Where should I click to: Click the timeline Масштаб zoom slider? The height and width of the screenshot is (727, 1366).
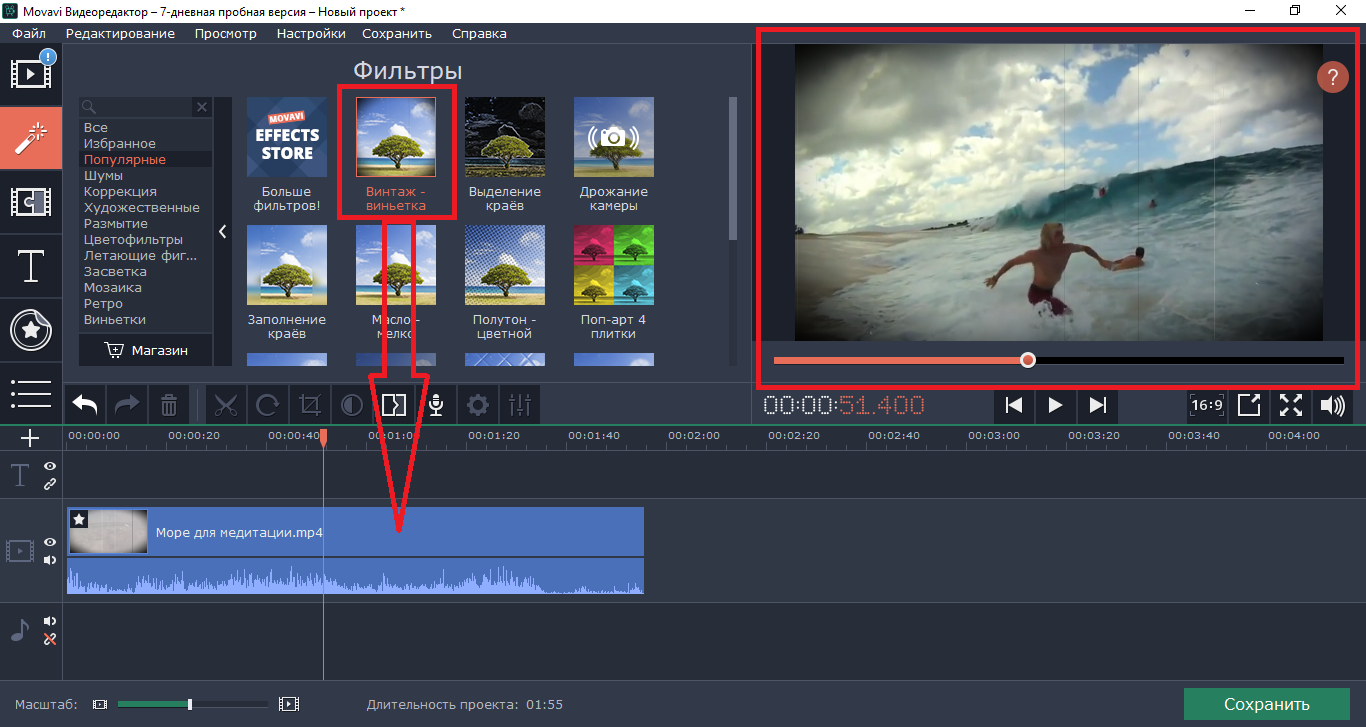click(x=190, y=704)
